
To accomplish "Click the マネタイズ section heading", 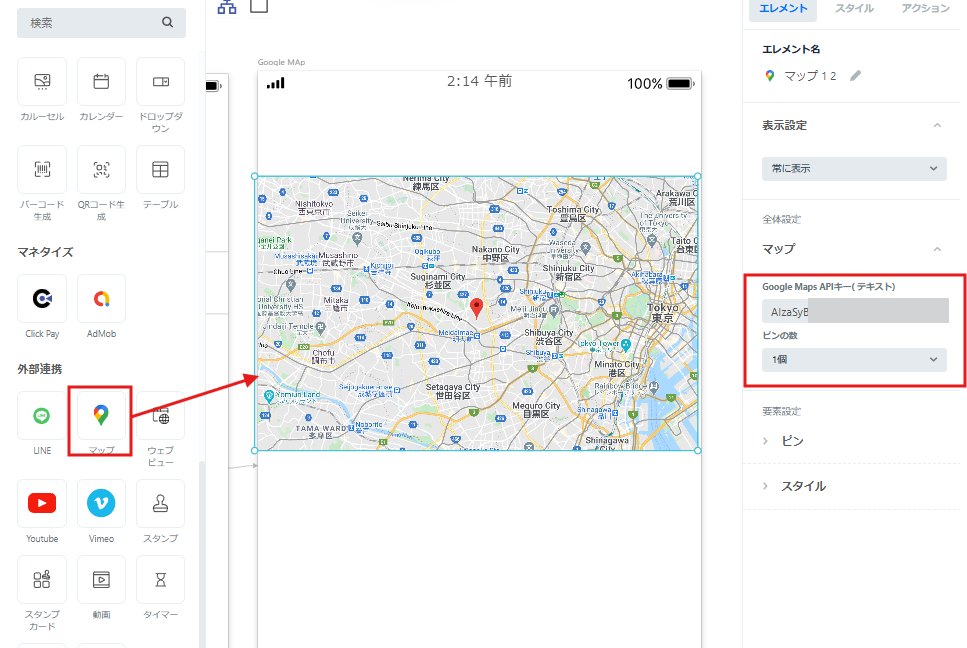I will (45, 252).
